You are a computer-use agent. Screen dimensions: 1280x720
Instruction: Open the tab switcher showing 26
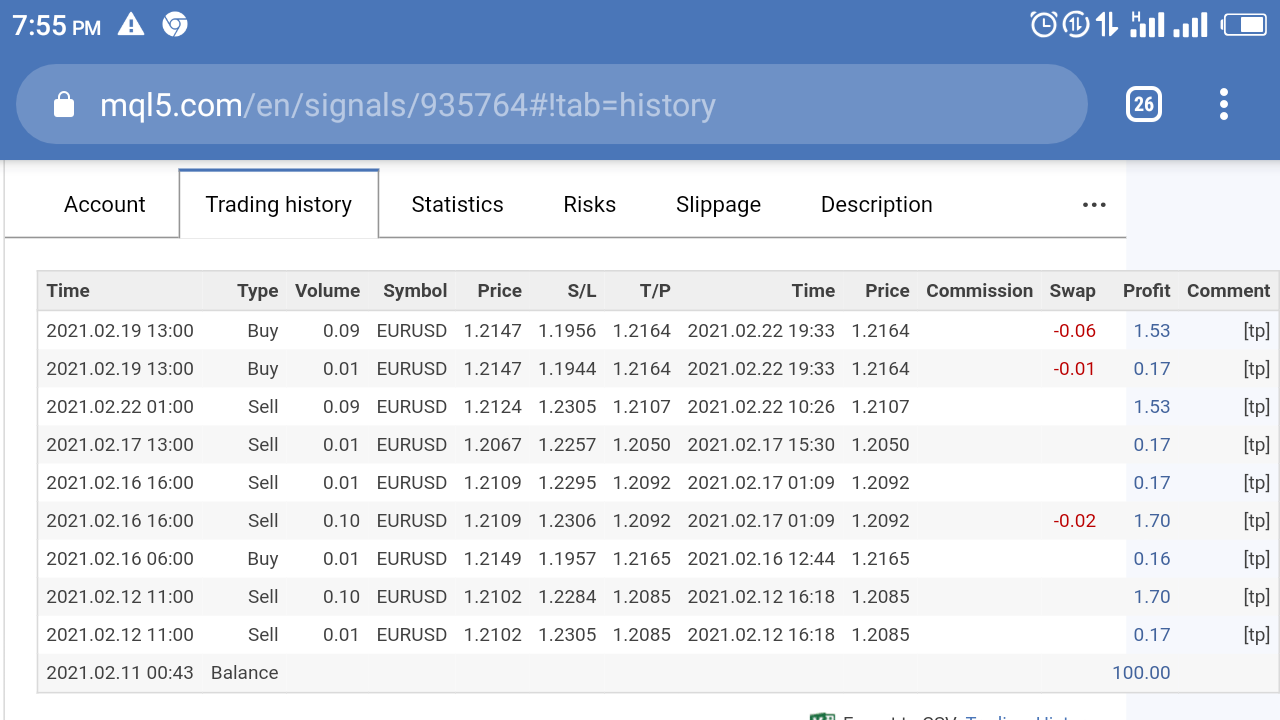(1144, 104)
